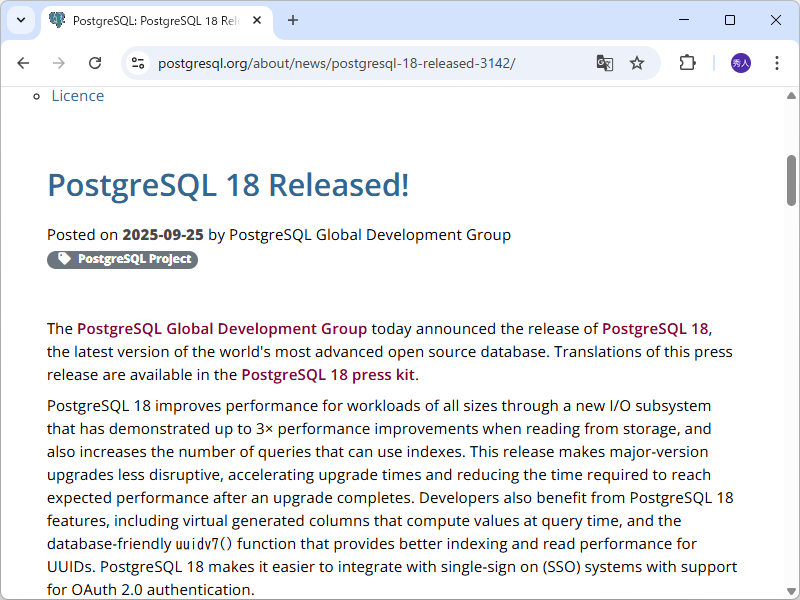
Task: Open a new browser tab
Action: [292, 20]
